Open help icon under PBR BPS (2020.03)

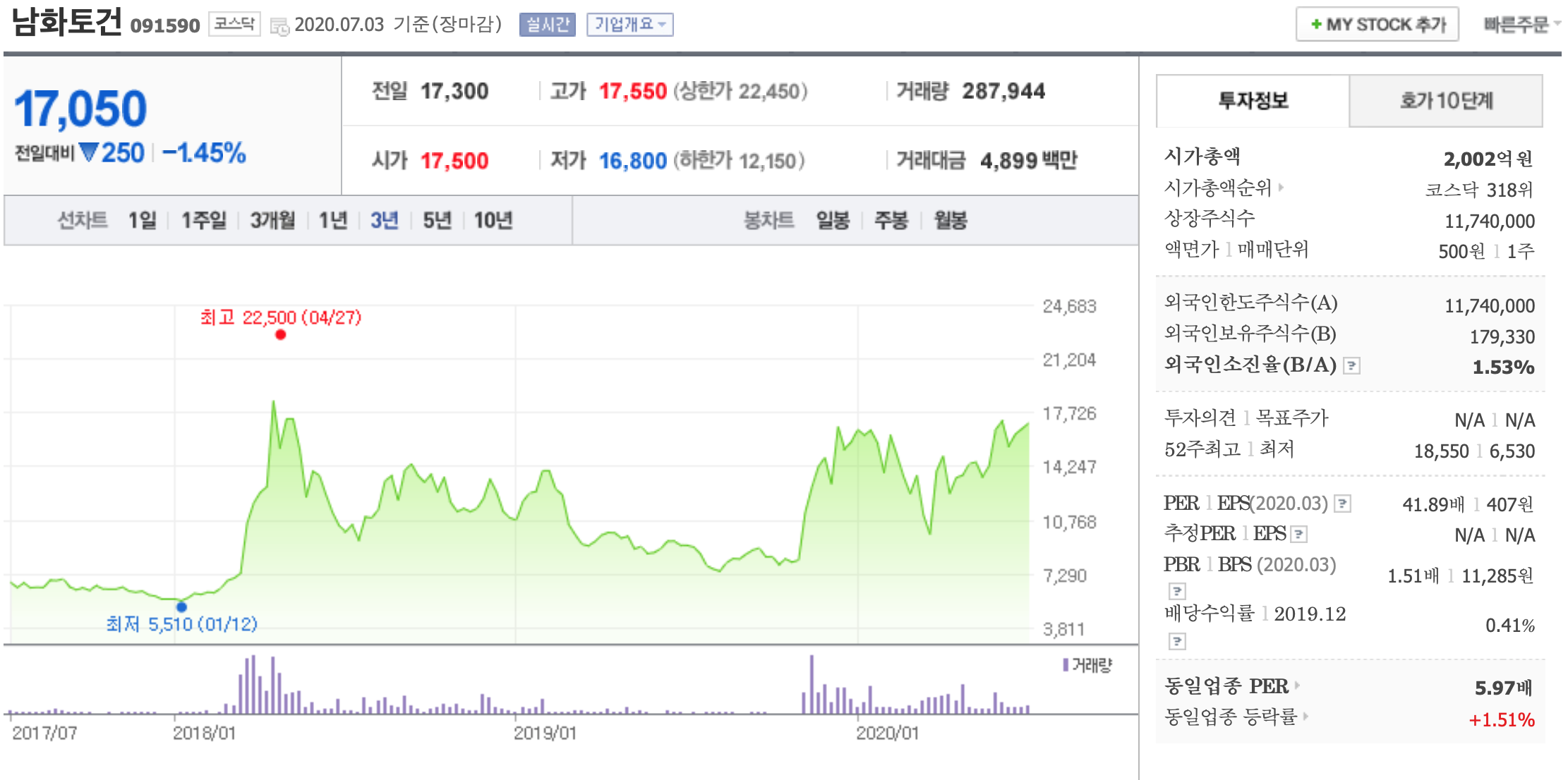pyautogui.click(x=1177, y=590)
